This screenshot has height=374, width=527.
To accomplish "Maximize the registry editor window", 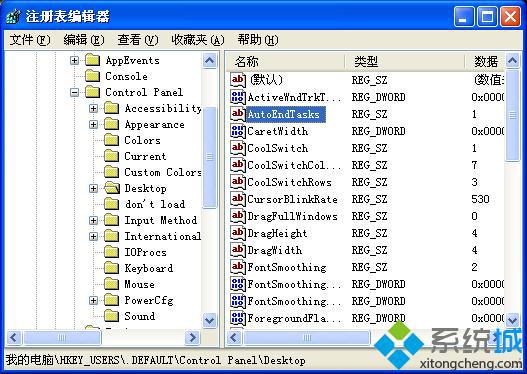I will (487, 17).
